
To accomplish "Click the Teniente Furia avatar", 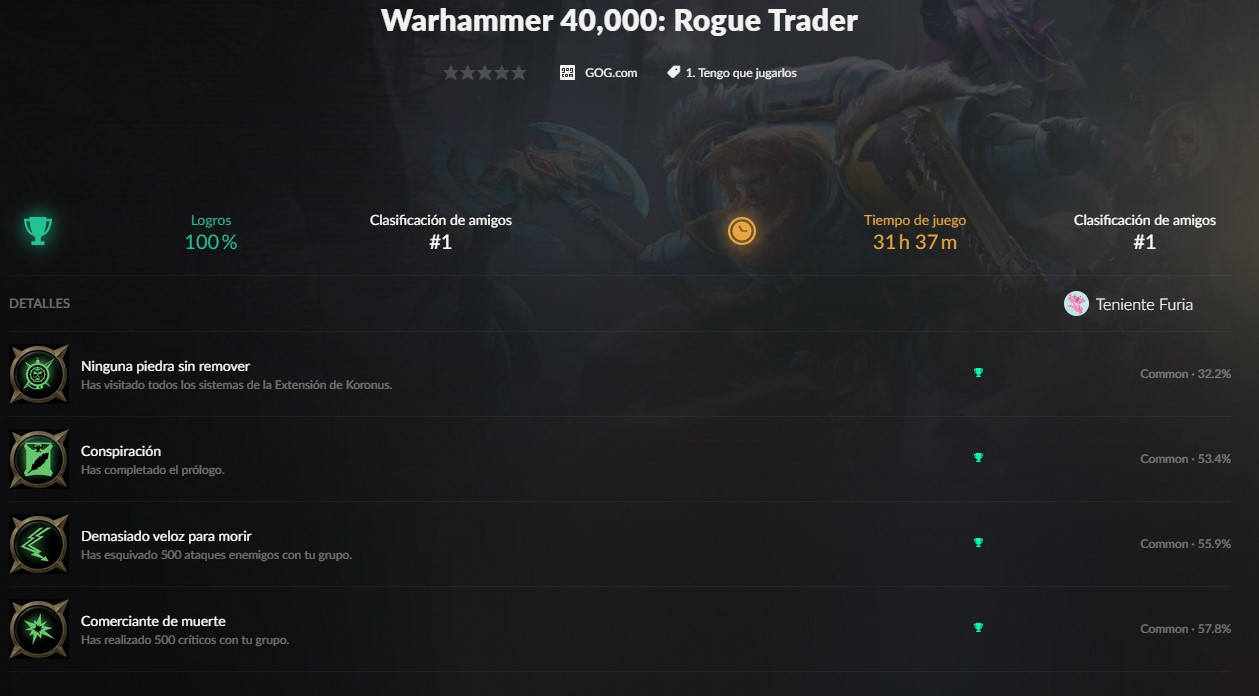I will [x=1076, y=304].
